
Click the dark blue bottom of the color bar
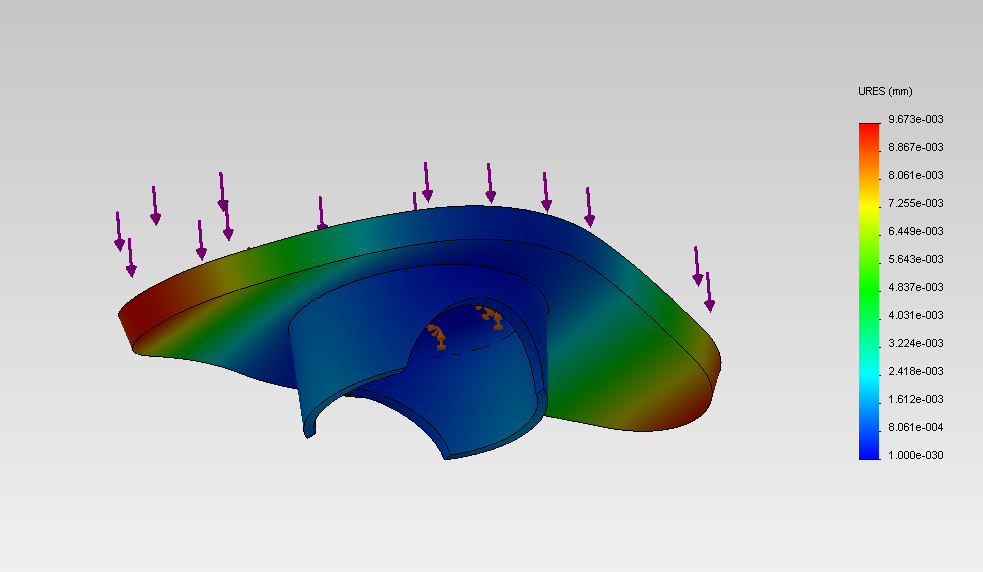click(868, 452)
